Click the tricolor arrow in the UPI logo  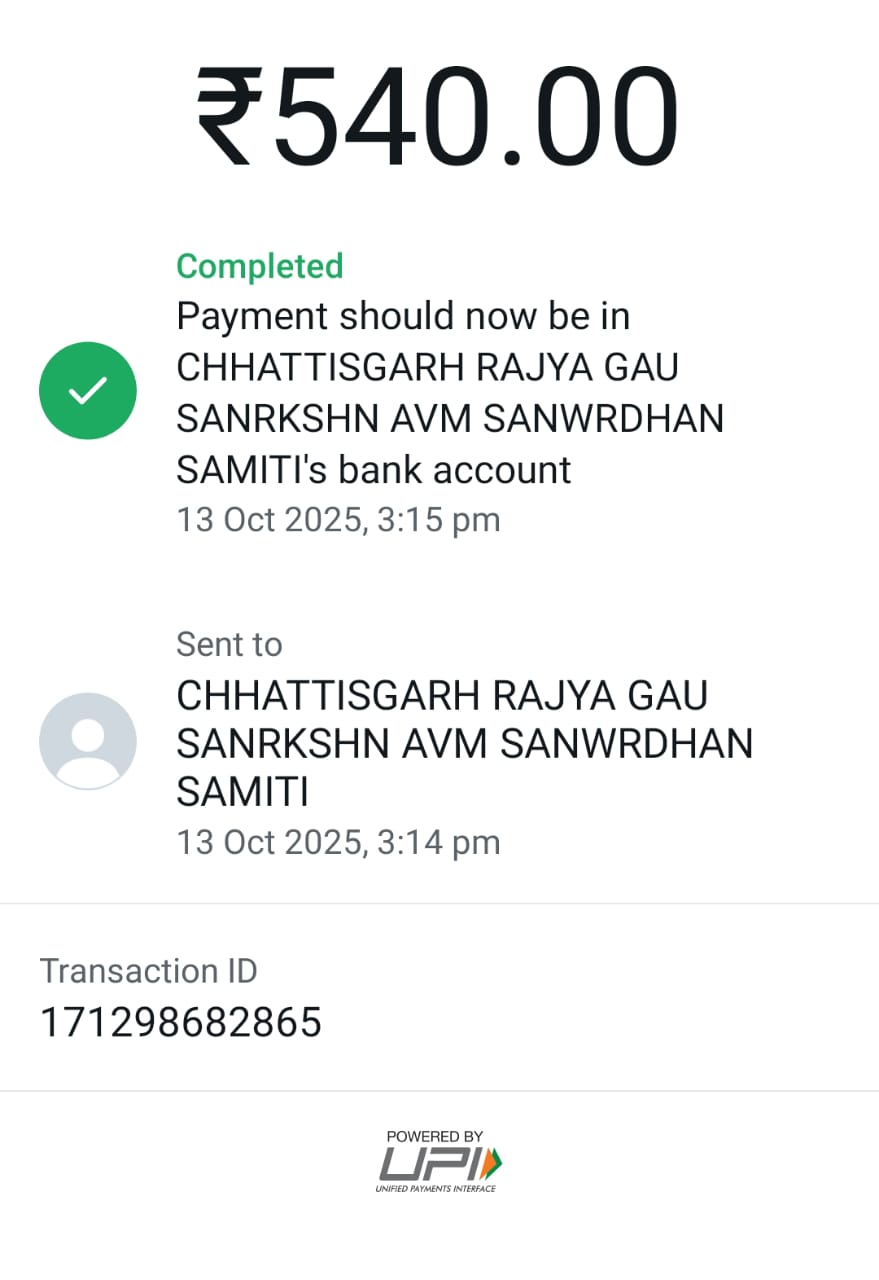click(491, 1163)
